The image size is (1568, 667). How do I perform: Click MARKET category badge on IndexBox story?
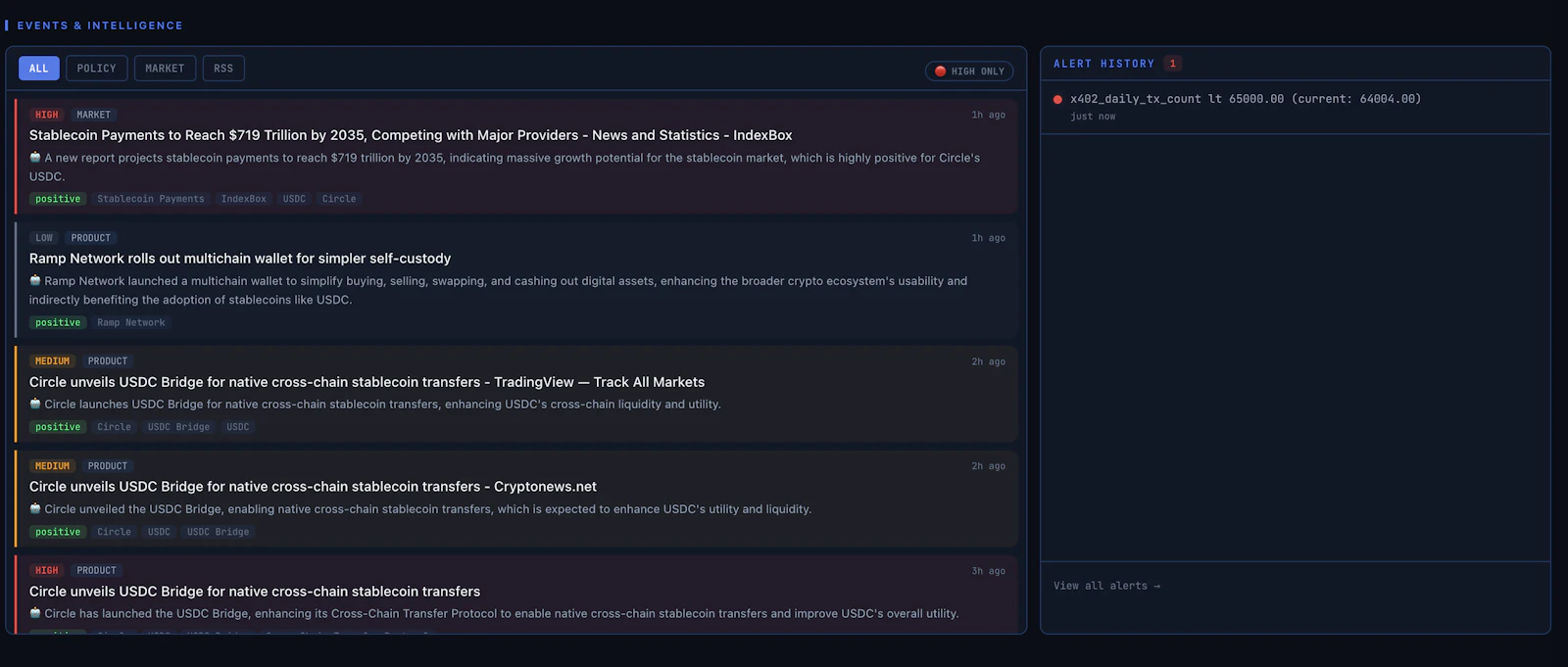tap(94, 115)
